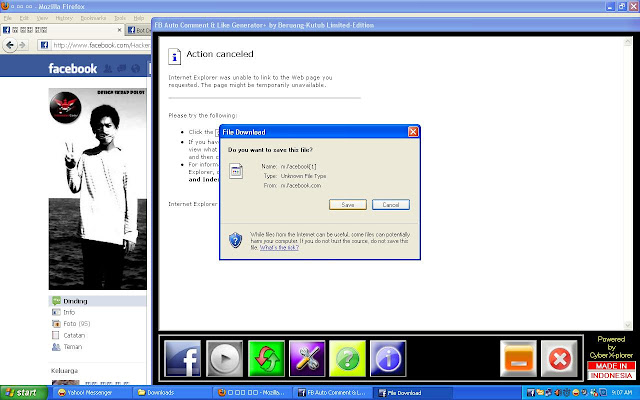Viewport: 640px width, 400px height.
Task: Open the Edit menu in Firefox
Action: [x=24, y=18]
